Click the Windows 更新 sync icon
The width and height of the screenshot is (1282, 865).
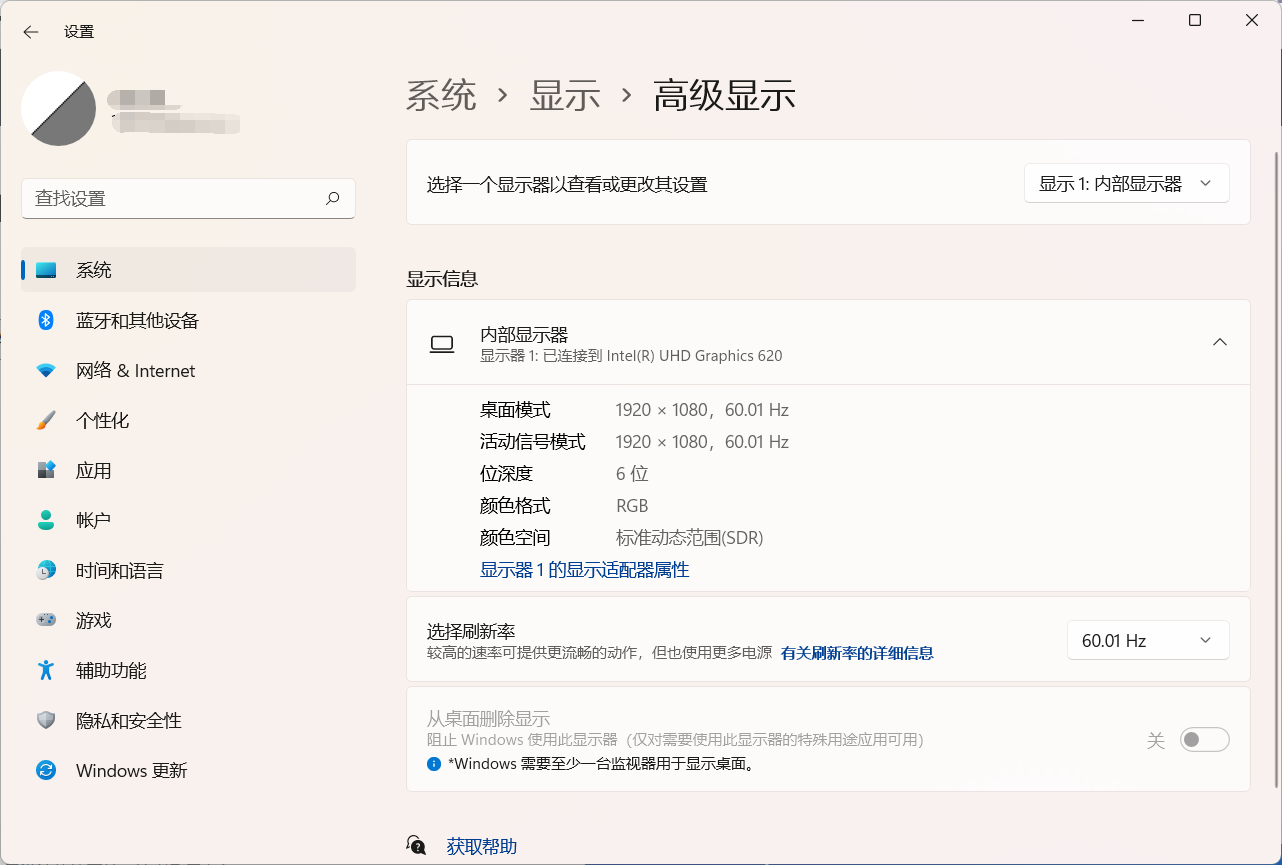tap(46, 770)
